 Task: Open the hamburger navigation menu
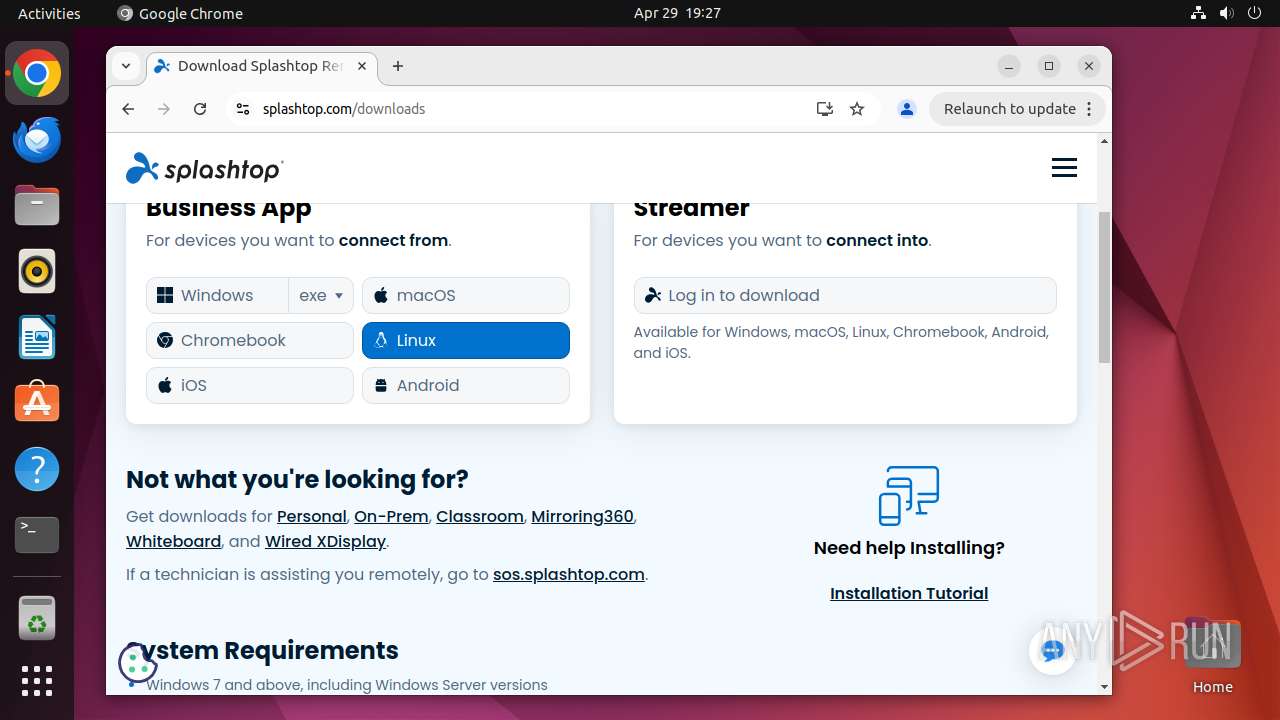pos(1064,168)
